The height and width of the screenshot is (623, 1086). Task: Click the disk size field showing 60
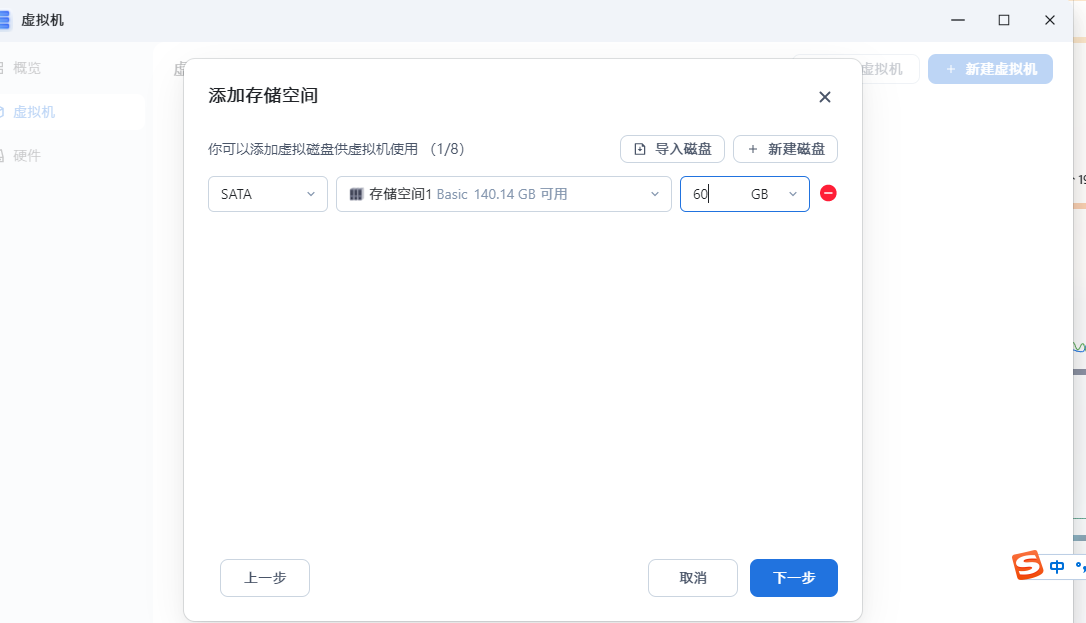(712, 194)
